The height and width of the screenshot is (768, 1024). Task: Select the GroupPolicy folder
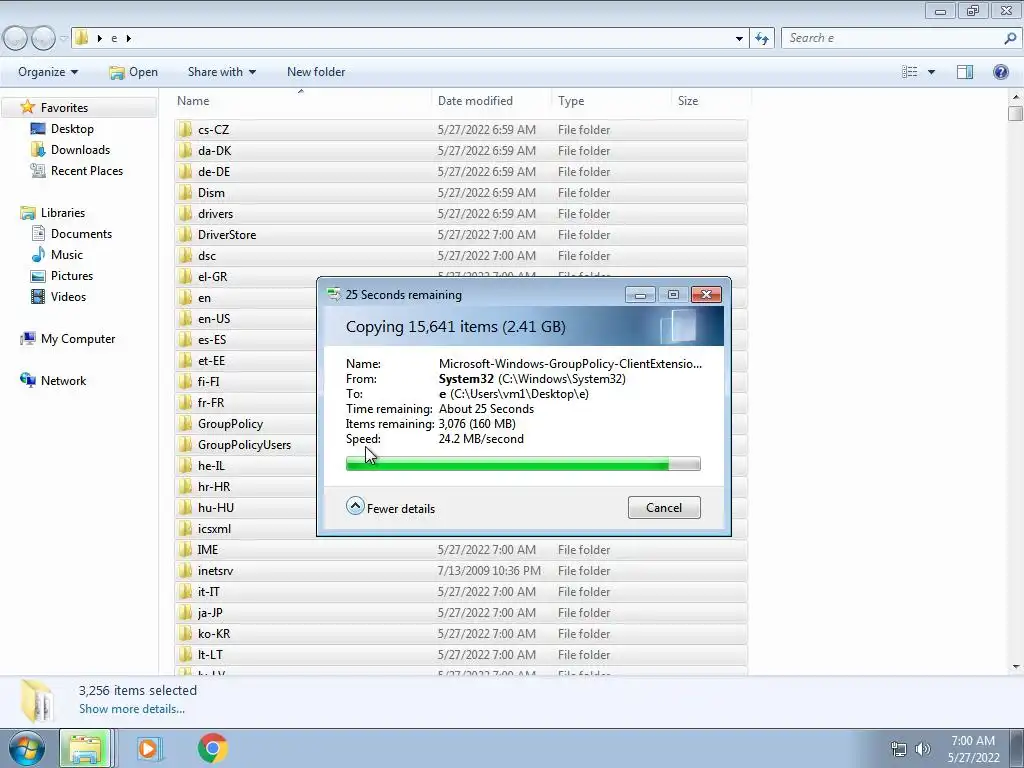[230, 423]
